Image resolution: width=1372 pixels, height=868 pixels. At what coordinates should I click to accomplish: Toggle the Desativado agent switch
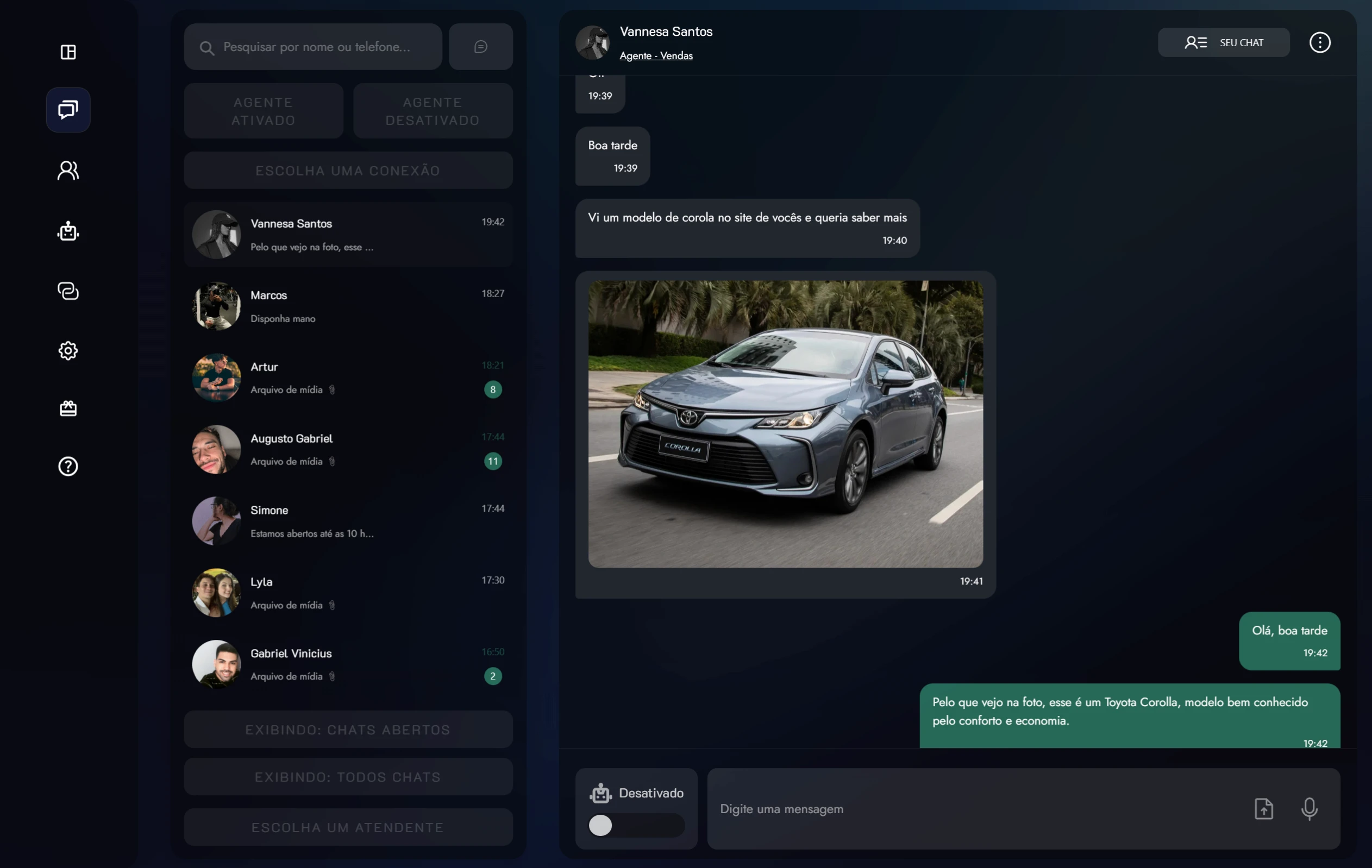point(636,825)
